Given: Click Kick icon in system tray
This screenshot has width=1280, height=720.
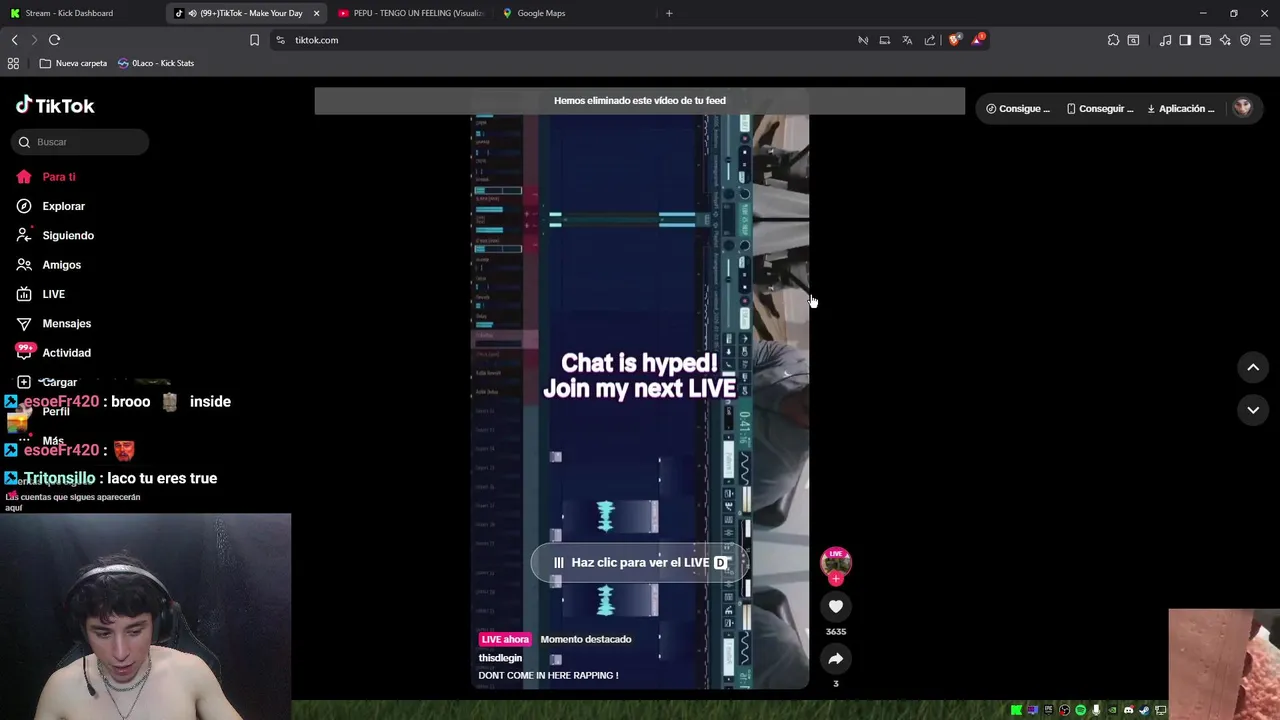Looking at the screenshot, I should click(x=1016, y=710).
